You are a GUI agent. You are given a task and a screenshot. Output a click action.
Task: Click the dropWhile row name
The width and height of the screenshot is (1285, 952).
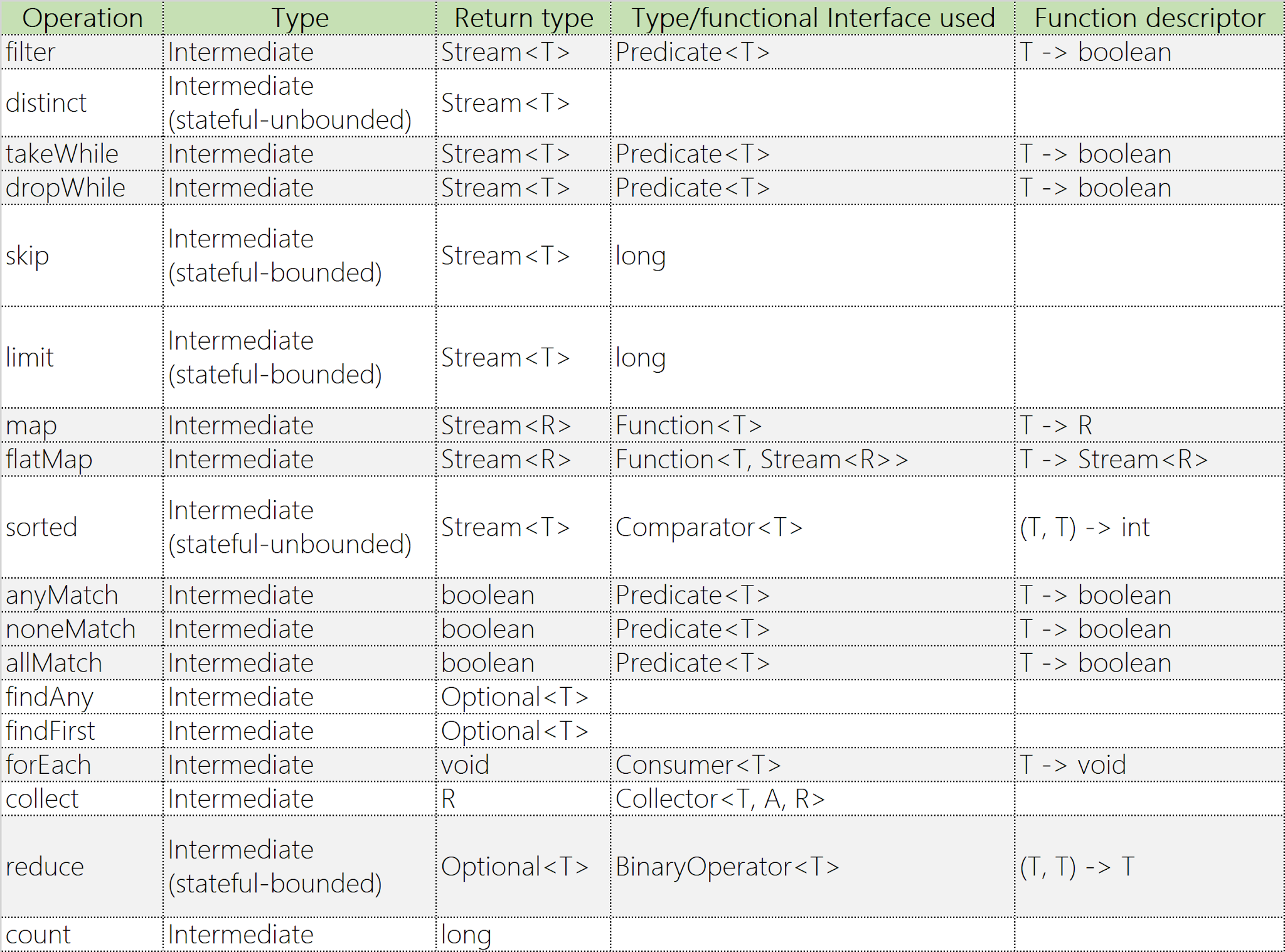tap(65, 188)
